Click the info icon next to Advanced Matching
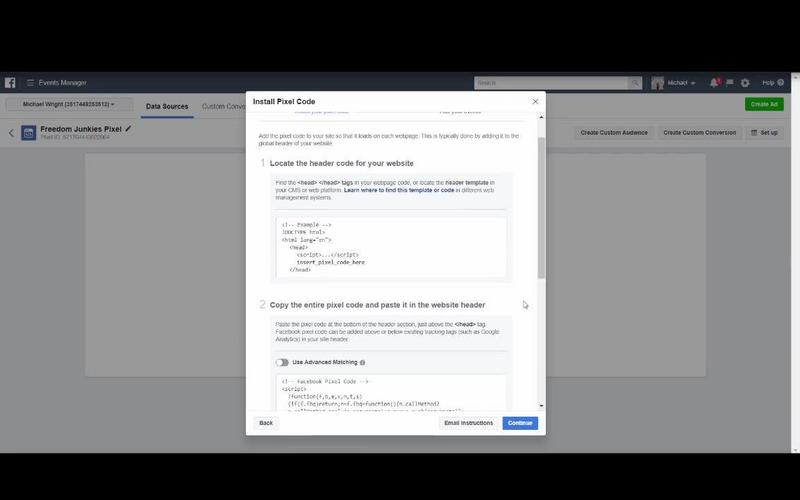This screenshot has height=500, width=800. pos(362,363)
